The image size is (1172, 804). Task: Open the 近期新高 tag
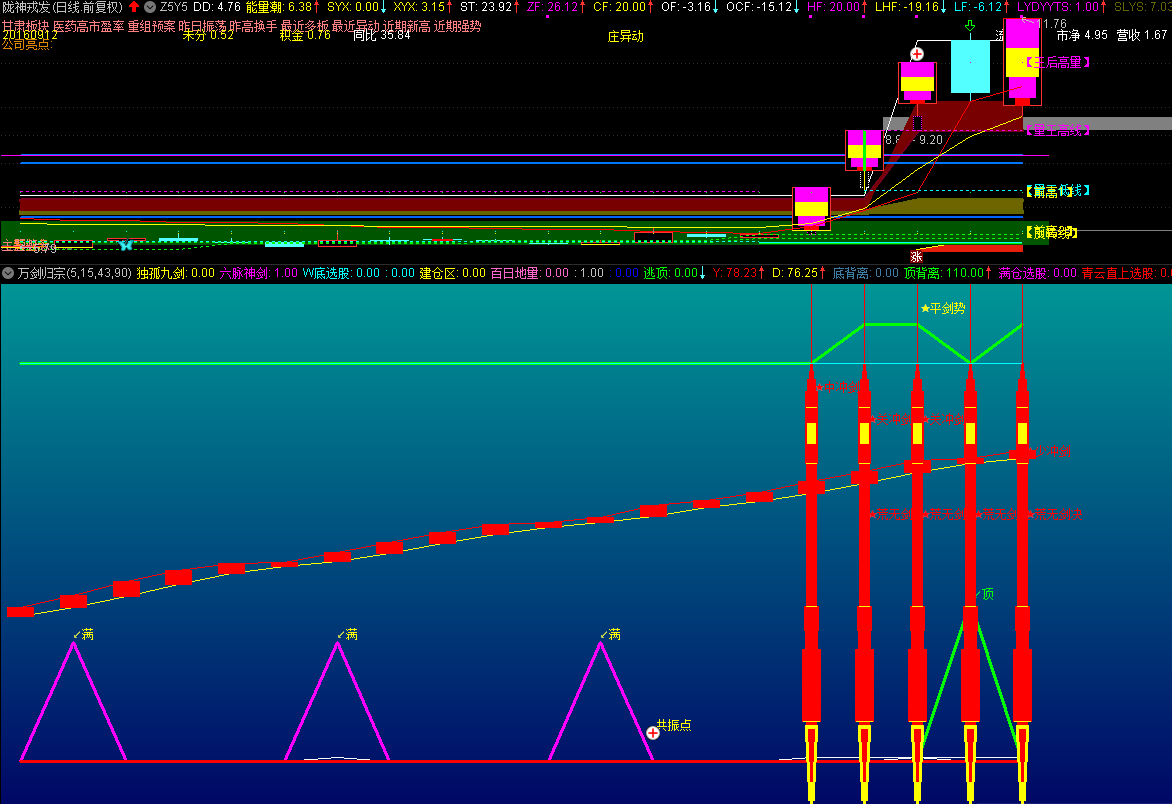tap(406, 26)
